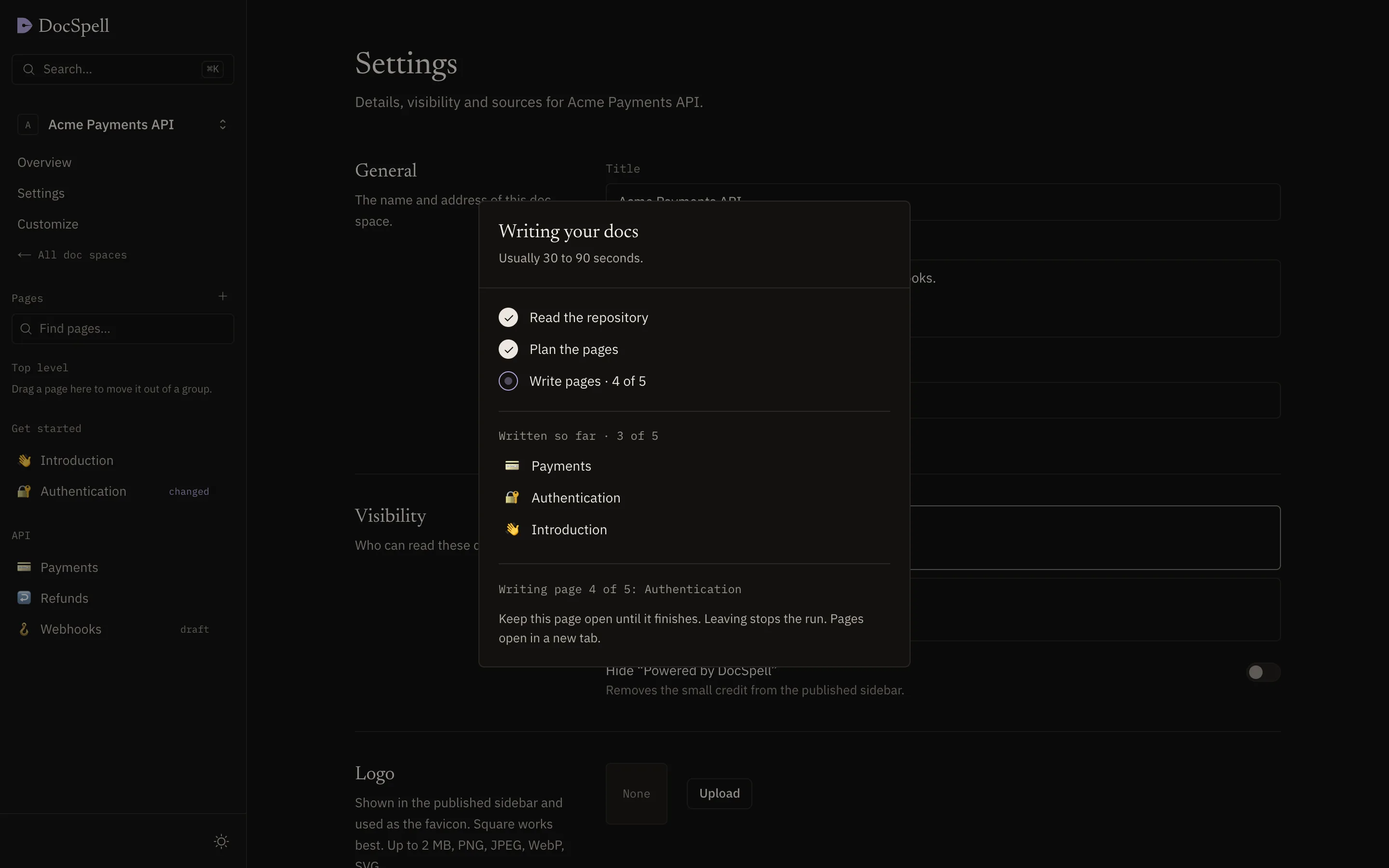Open Customize in the sidebar
1389x868 pixels.
(x=48, y=224)
